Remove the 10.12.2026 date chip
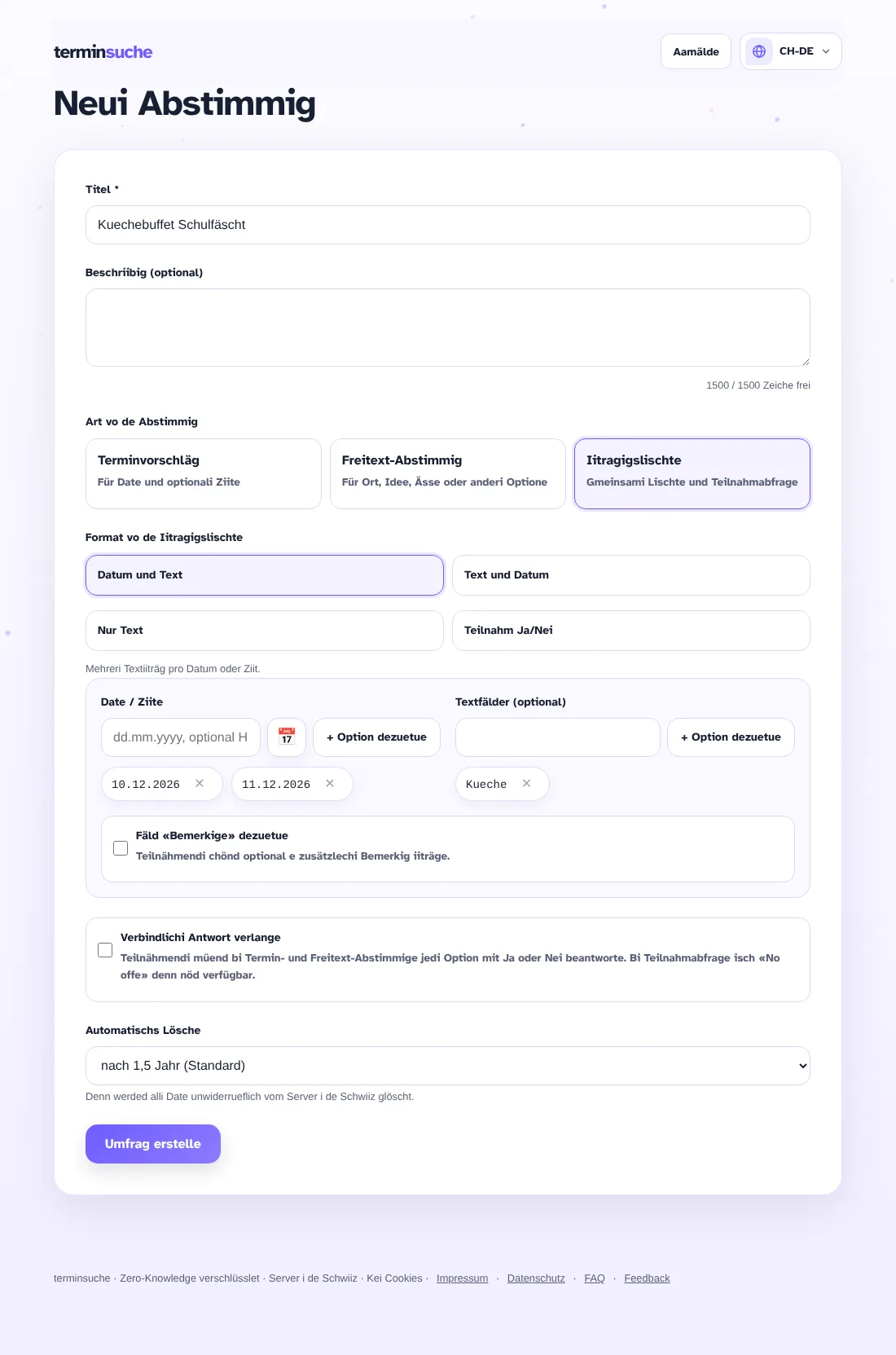This screenshot has height=1355, width=896. coord(200,783)
